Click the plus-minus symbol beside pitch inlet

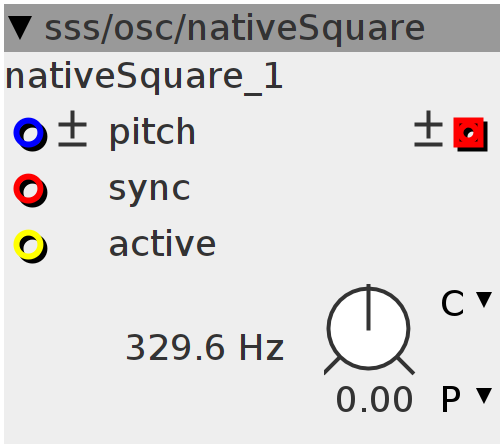tap(72, 129)
